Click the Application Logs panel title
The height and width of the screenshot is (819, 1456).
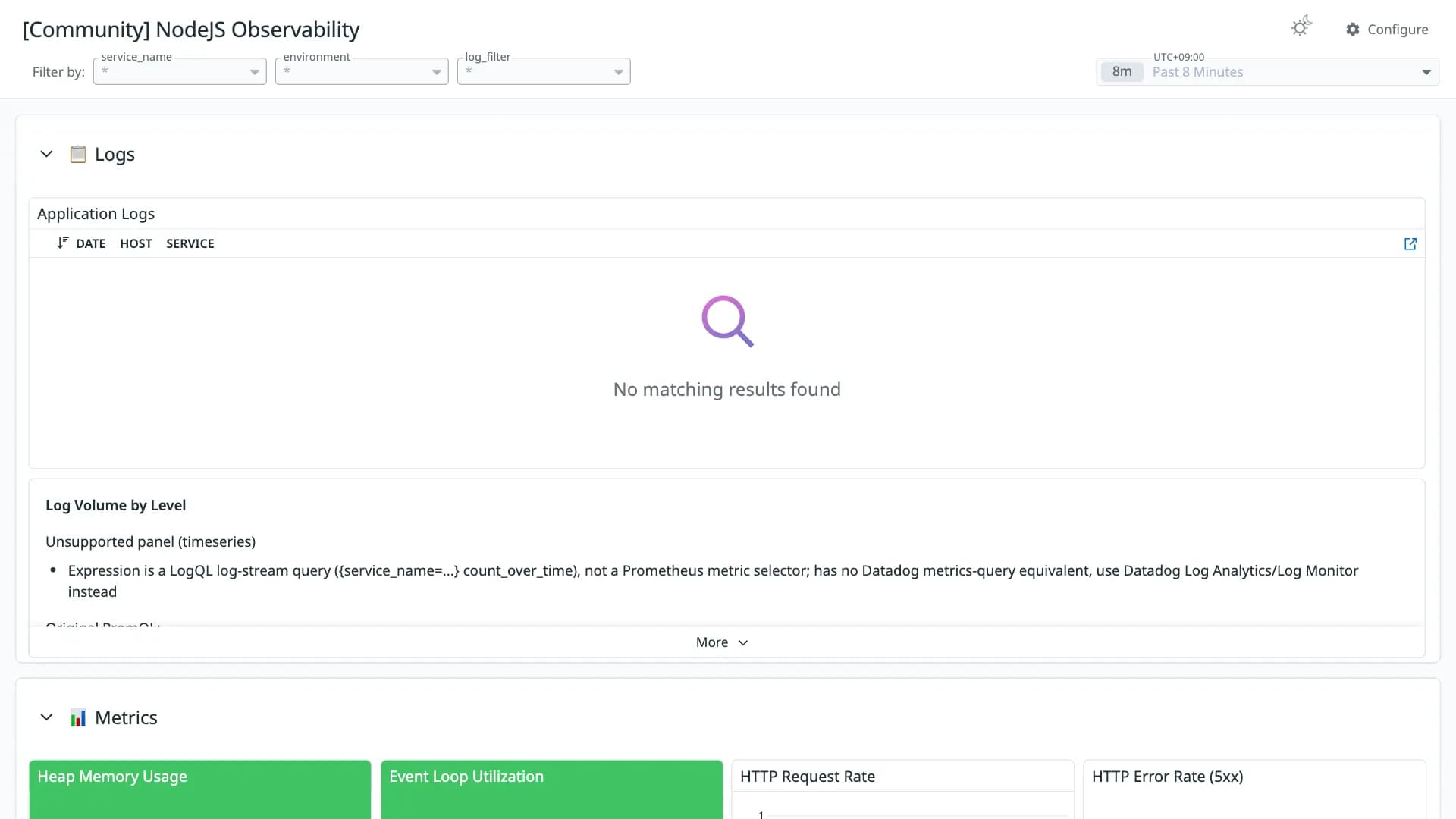96,214
